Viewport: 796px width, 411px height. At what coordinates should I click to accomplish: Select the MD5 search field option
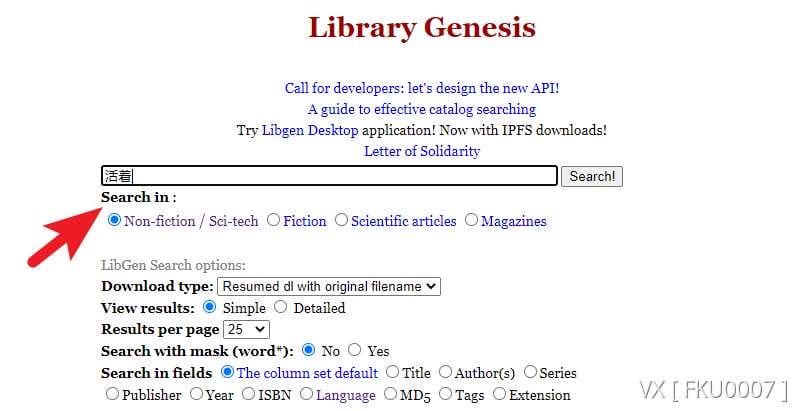[x=390, y=394]
